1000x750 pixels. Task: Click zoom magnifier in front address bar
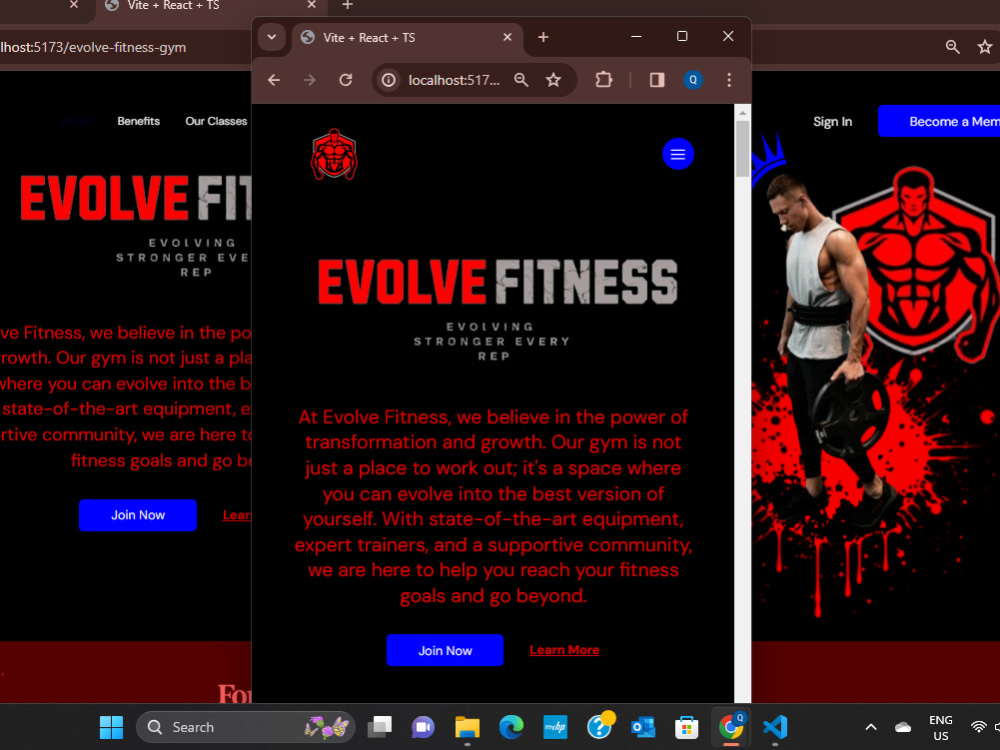521,80
